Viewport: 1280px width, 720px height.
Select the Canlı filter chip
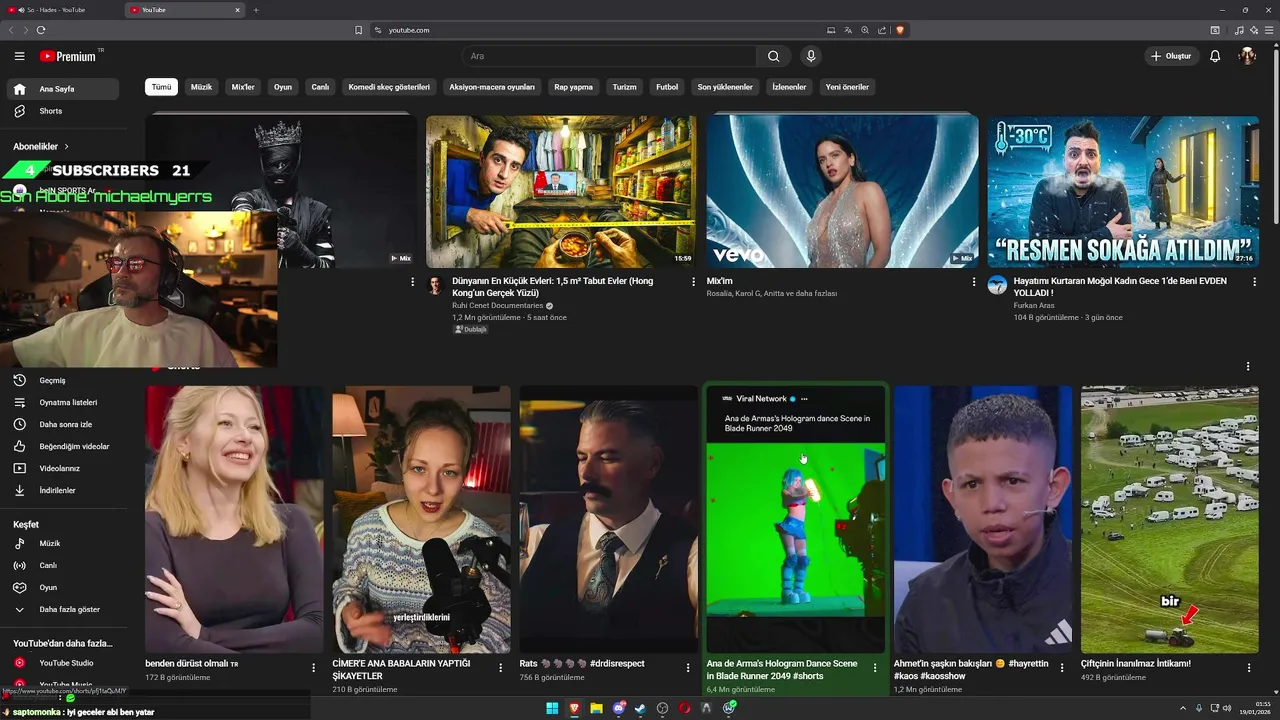[x=320, y=87]
